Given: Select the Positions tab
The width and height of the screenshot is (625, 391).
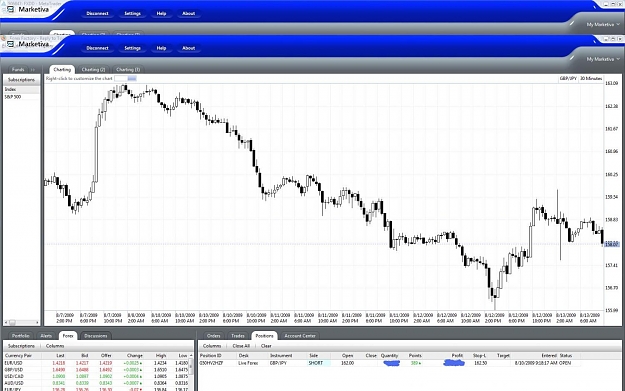Looking at the screenshot, I should coord(264,336).
